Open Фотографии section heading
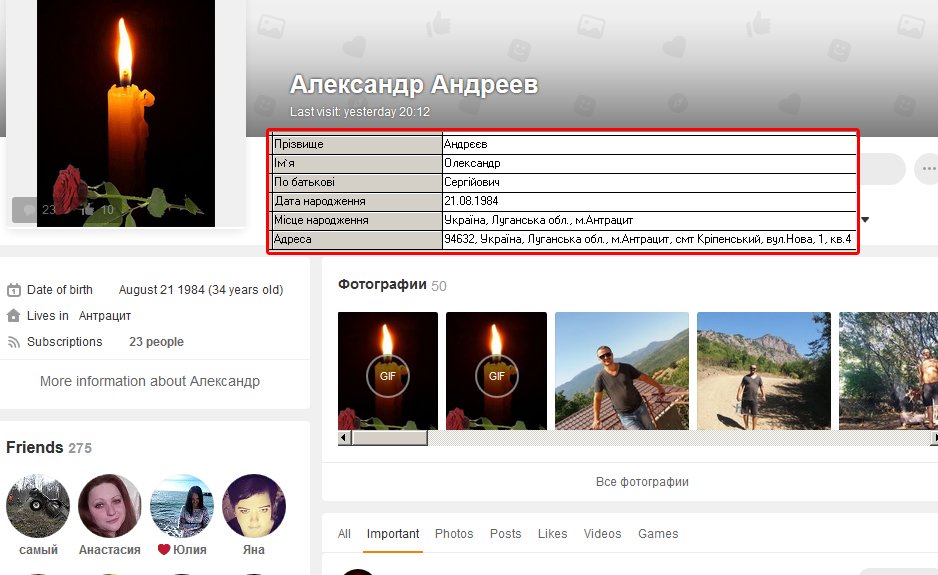The image size is (938, 575). (x=382, y=284)
